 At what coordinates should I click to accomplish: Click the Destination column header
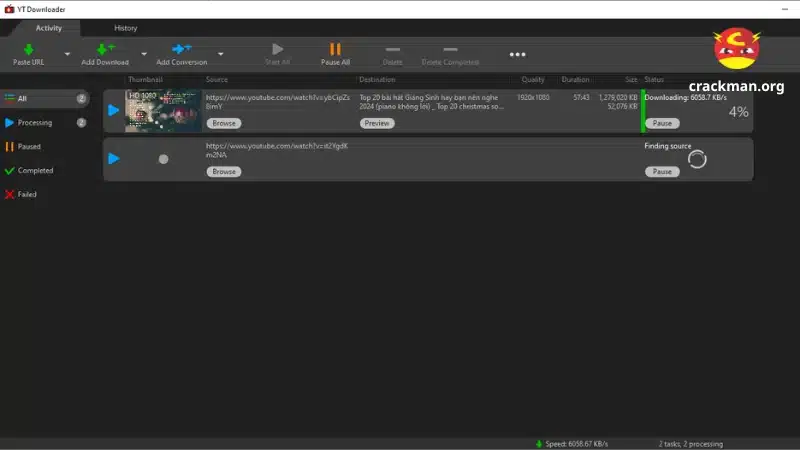click(x=377, y=80)
